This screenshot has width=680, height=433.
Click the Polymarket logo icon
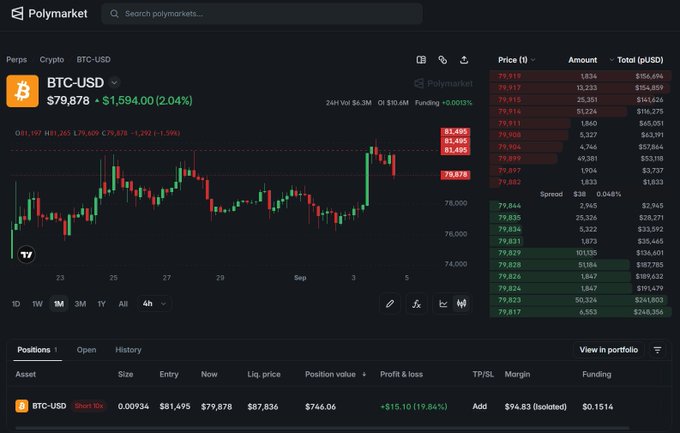coord(17,13)
